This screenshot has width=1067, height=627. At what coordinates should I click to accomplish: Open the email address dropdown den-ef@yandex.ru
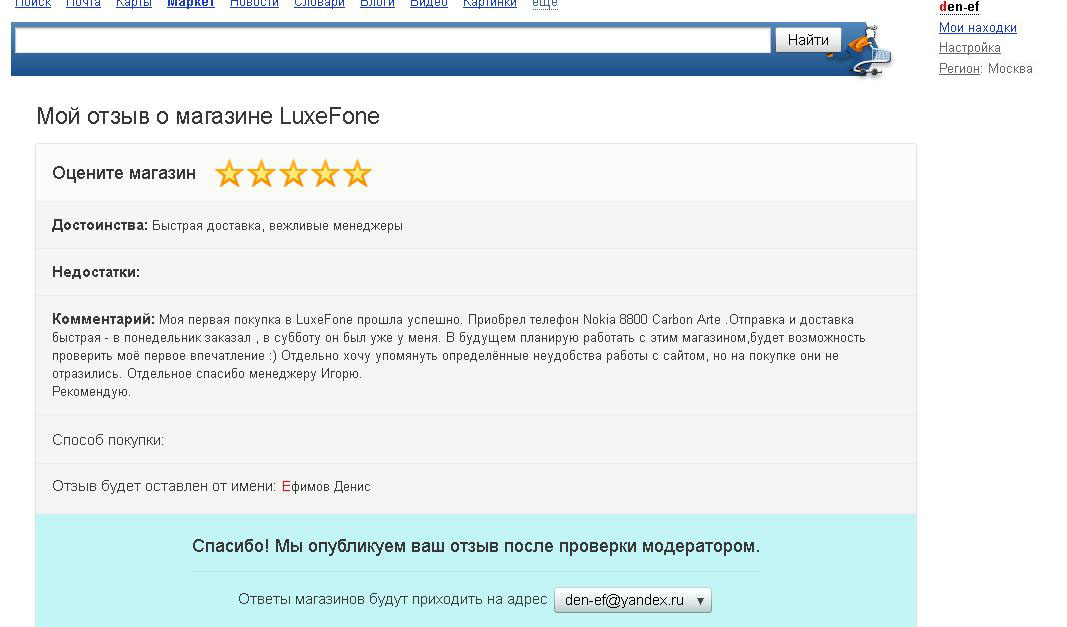click(x=633, y=600)
